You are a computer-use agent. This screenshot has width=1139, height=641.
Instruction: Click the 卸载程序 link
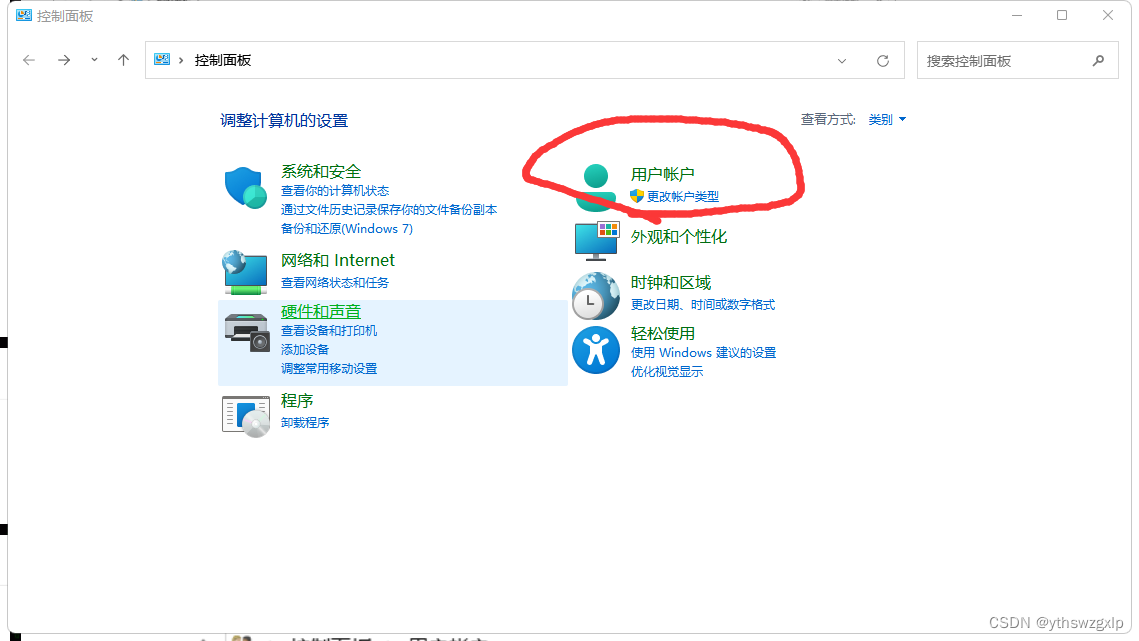click(x=305, y=422)
